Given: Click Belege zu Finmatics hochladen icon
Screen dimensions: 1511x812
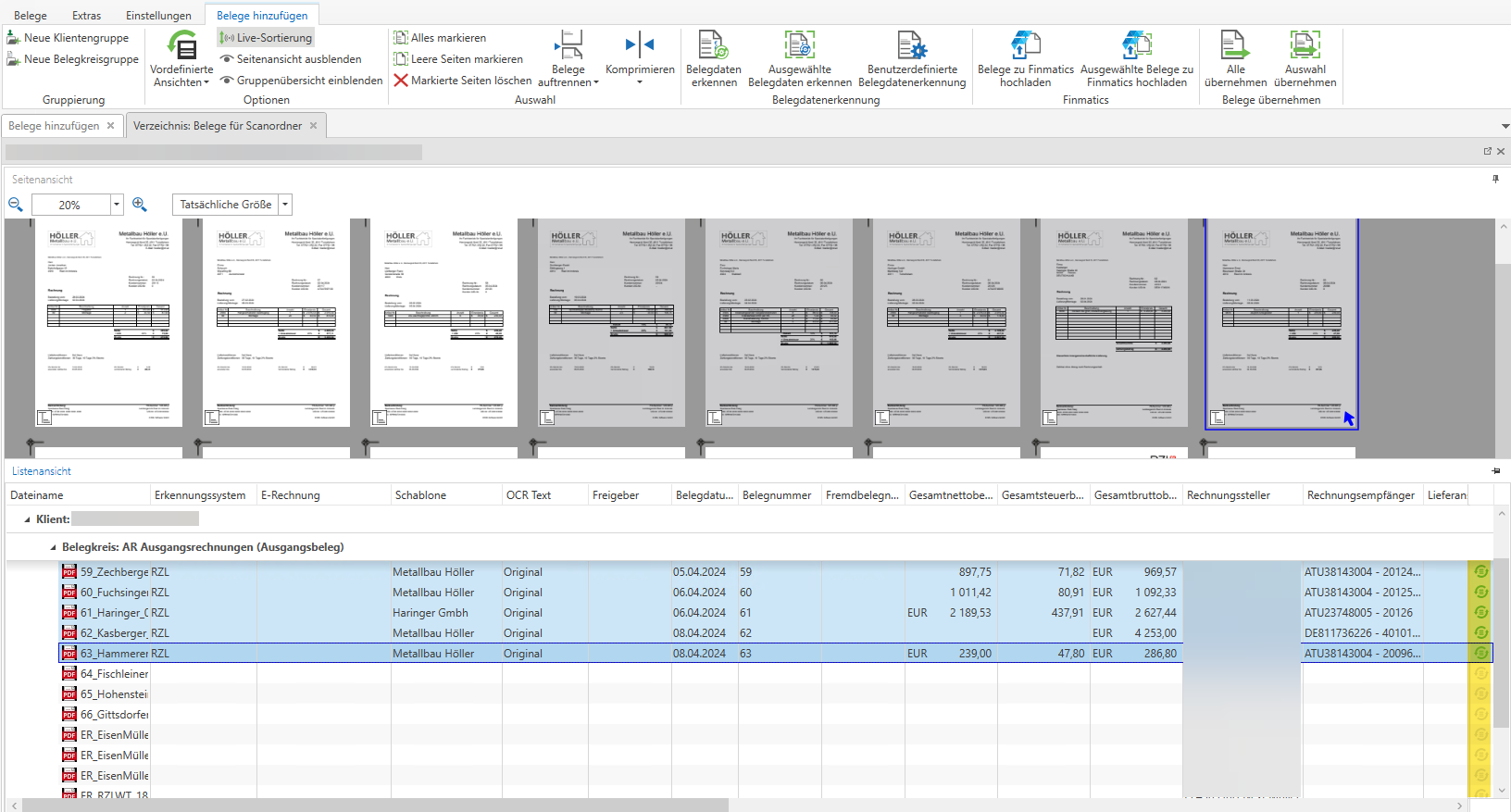Looking at the screenshot, I should pyautogui.click(x=1025, y=45).
